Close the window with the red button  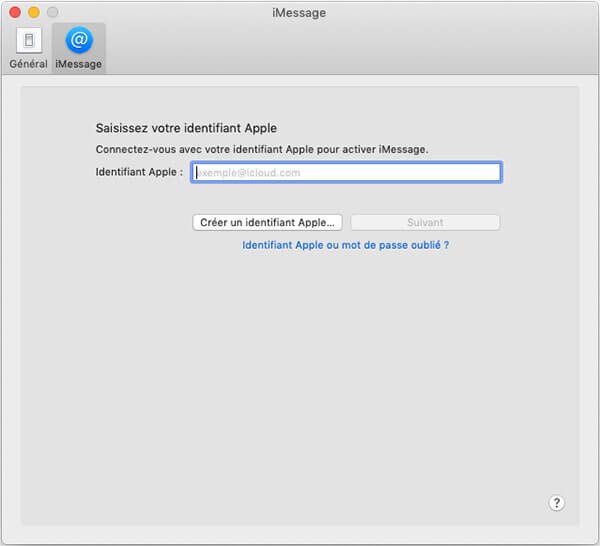pyautogui.click(x=14, y=12)
